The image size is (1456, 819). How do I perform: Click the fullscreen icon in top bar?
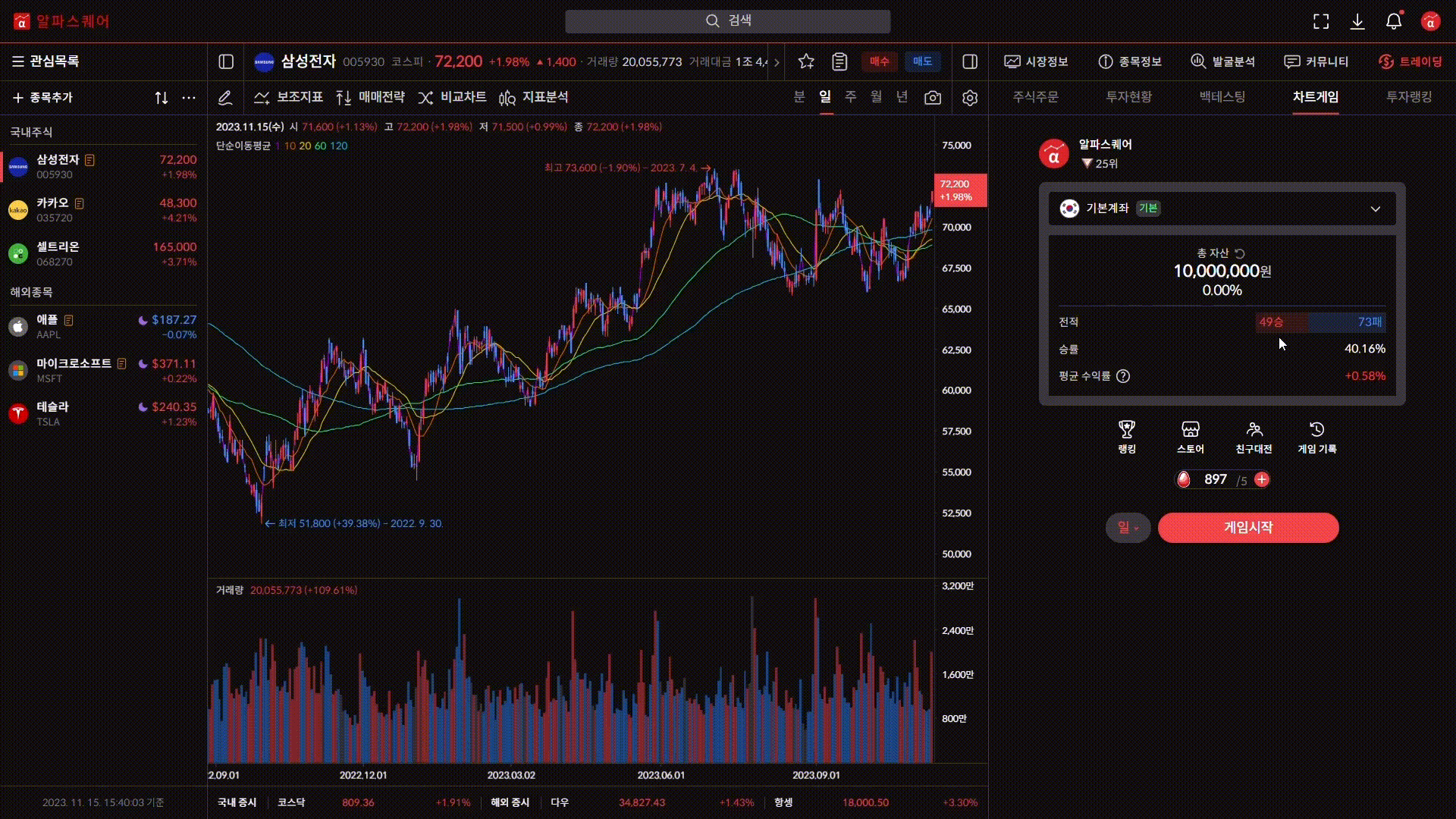coord(1321,21)
